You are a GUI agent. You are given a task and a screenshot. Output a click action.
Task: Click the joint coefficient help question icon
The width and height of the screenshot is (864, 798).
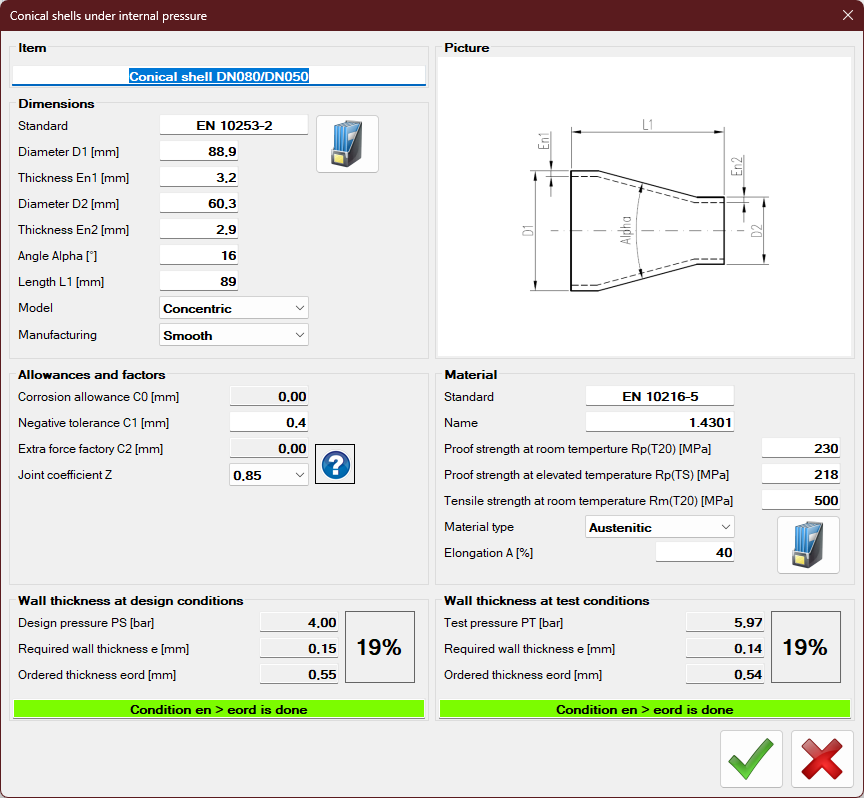(335, 465)
